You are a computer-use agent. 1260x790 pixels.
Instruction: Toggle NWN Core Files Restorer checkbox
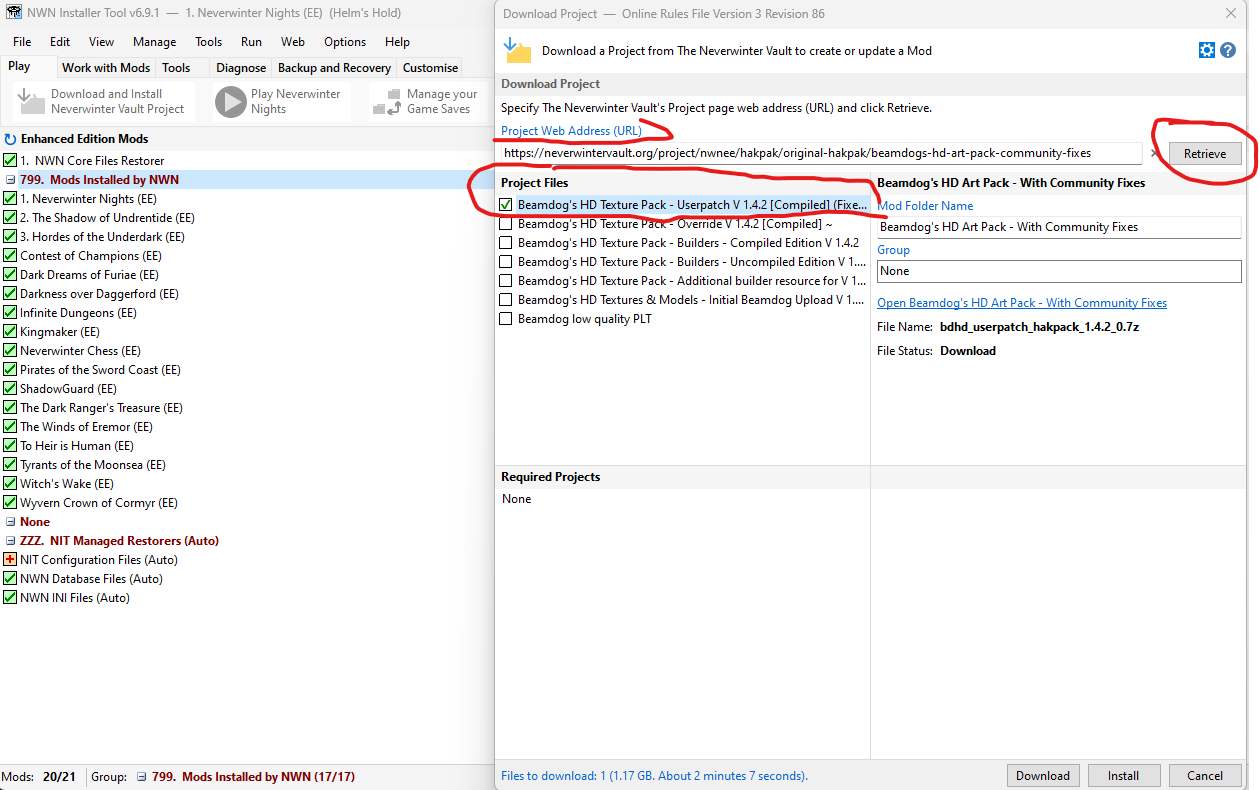tap(10, 161)
